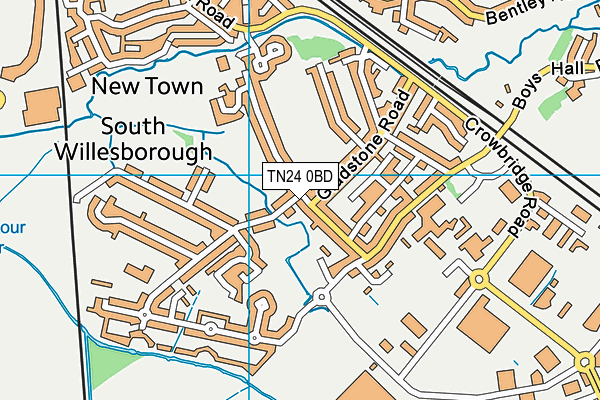
Task: Click the large orange building east of the roundabout
Action: [528, 271]
